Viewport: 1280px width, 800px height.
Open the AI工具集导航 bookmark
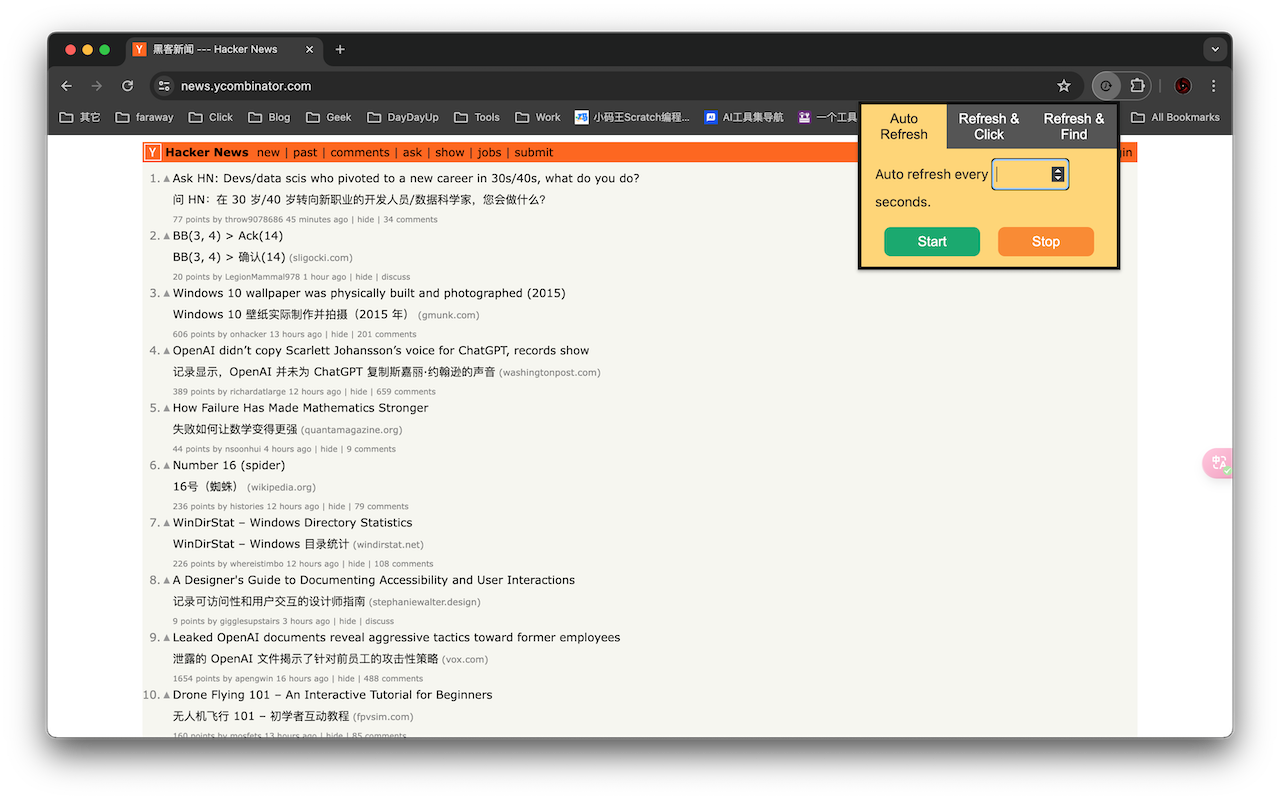coord(744,117)
